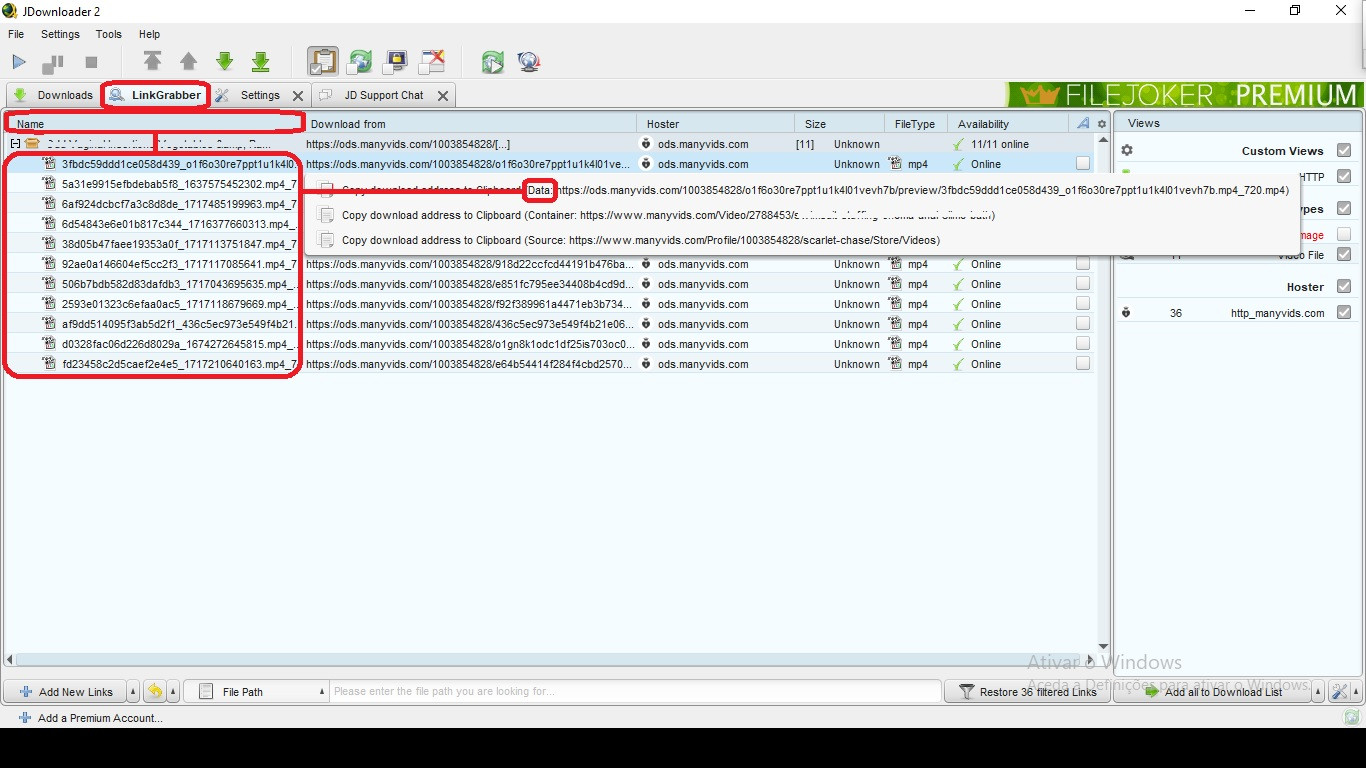The image size is (1366, 768).
Task: Switch to JD Support Chat tab
Action: tap(384, 95)
